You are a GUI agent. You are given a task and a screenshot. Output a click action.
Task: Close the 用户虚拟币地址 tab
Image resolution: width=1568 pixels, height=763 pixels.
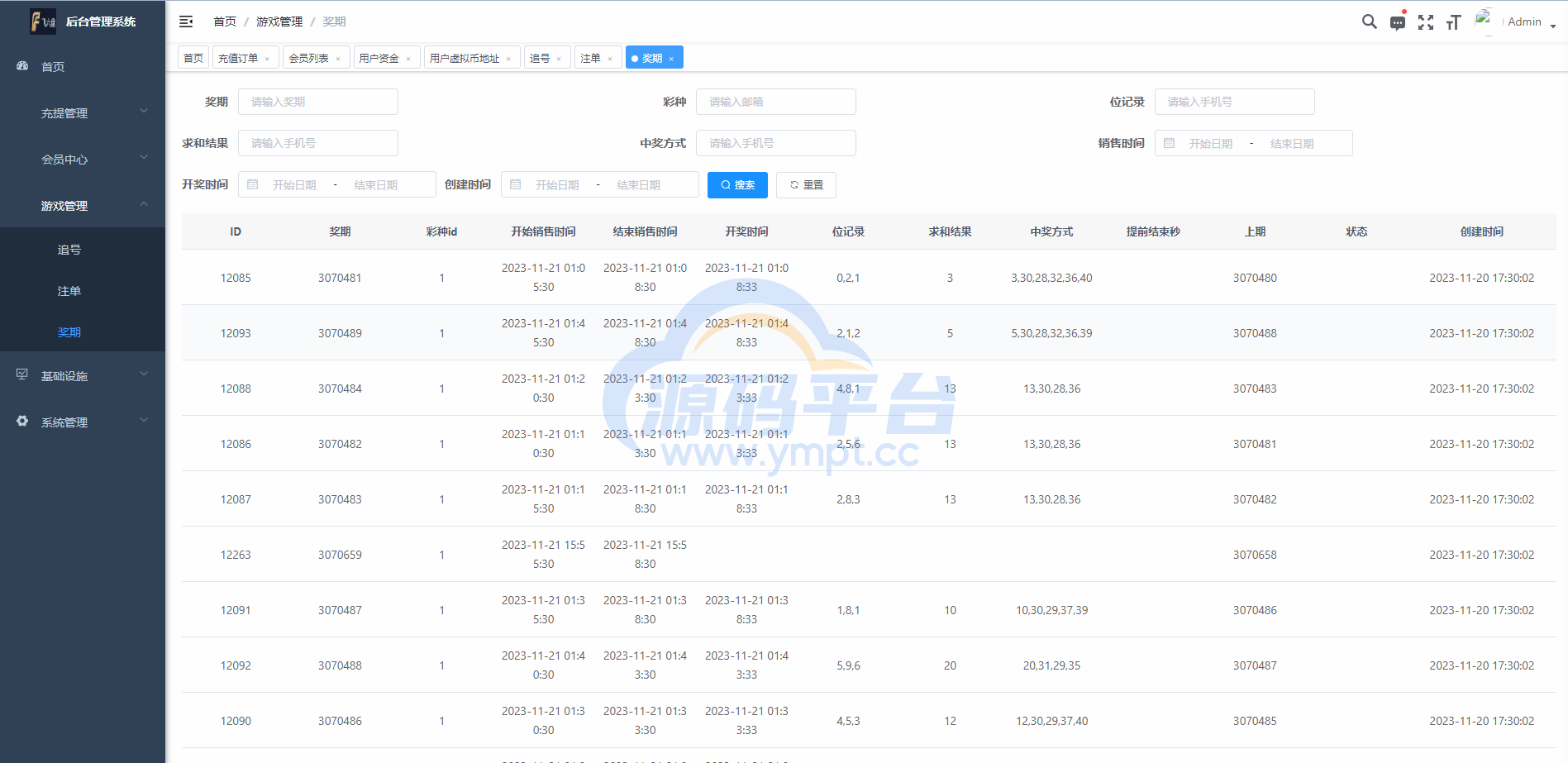click(508, 59)
